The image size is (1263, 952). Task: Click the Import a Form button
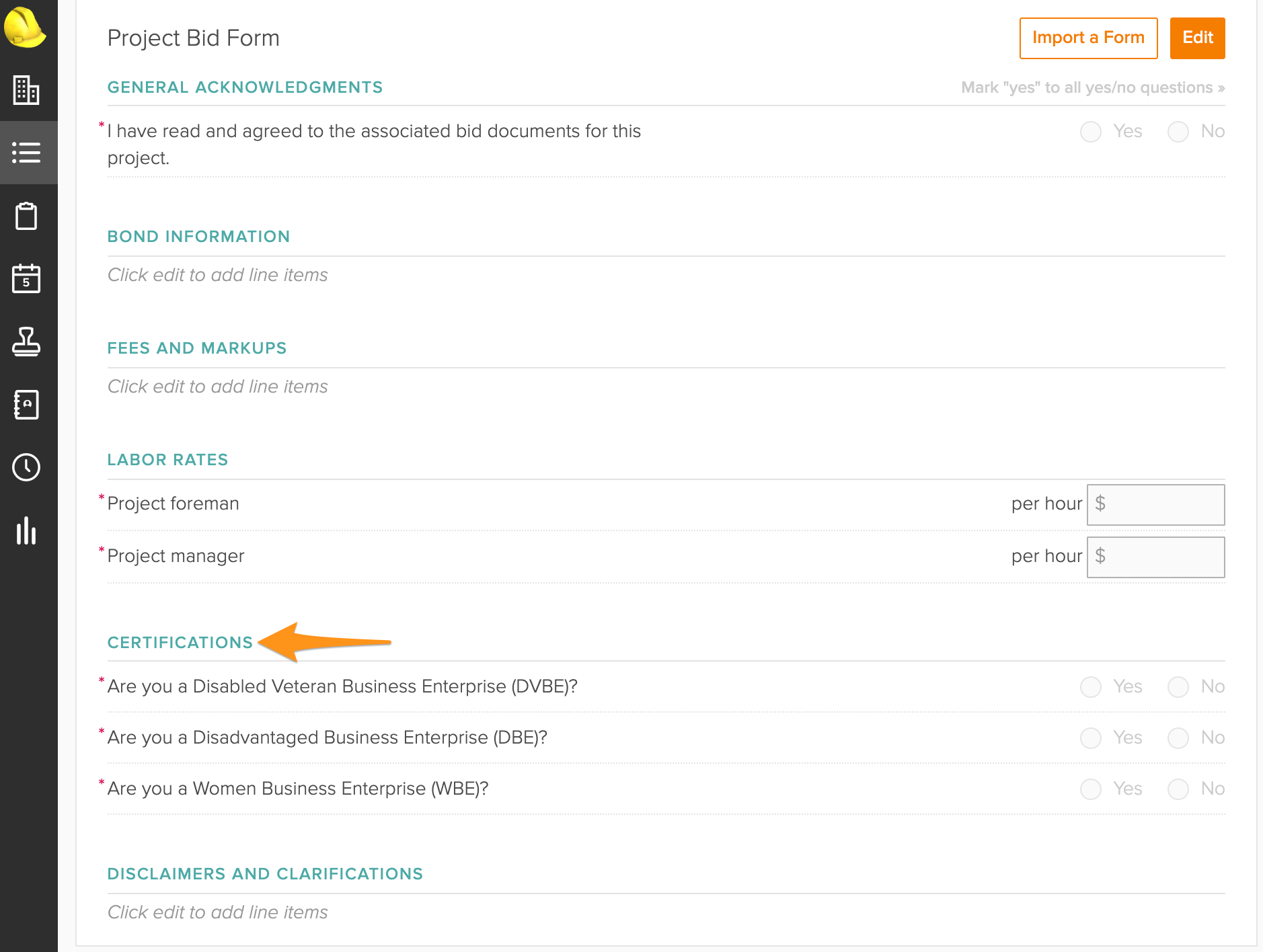(1087, 38)
